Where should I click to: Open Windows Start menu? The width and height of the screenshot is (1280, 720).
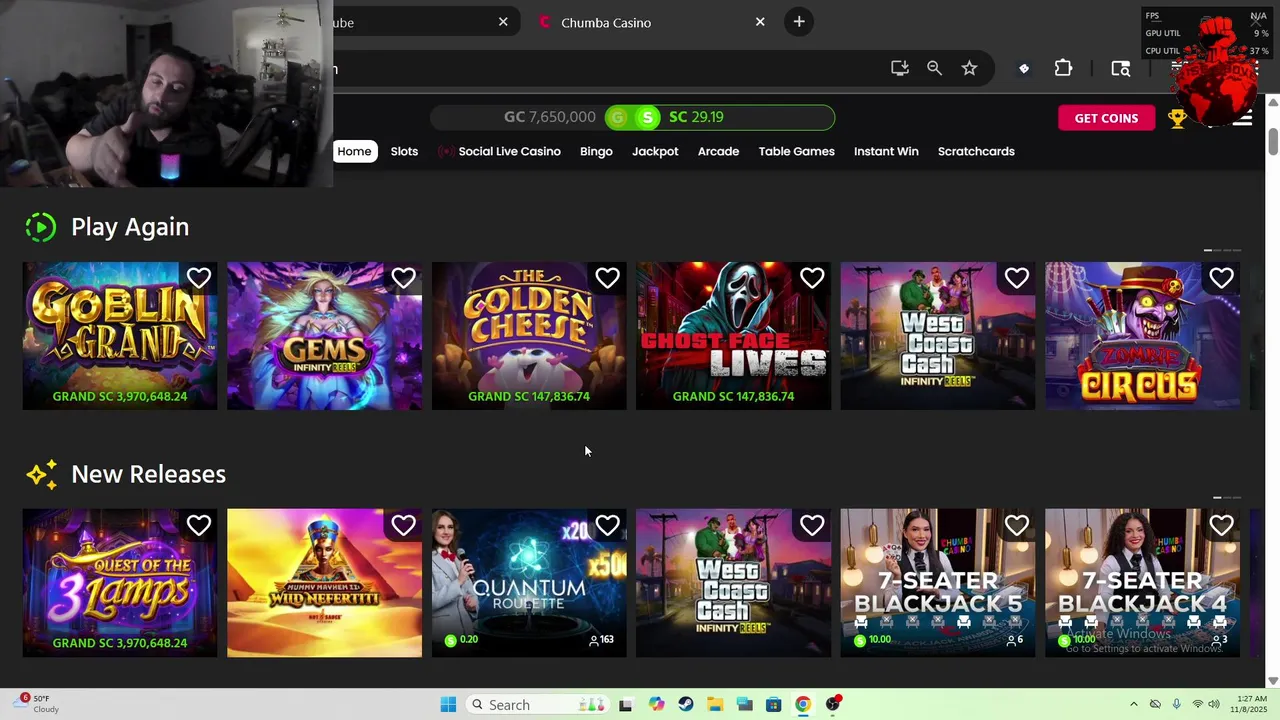448,705
